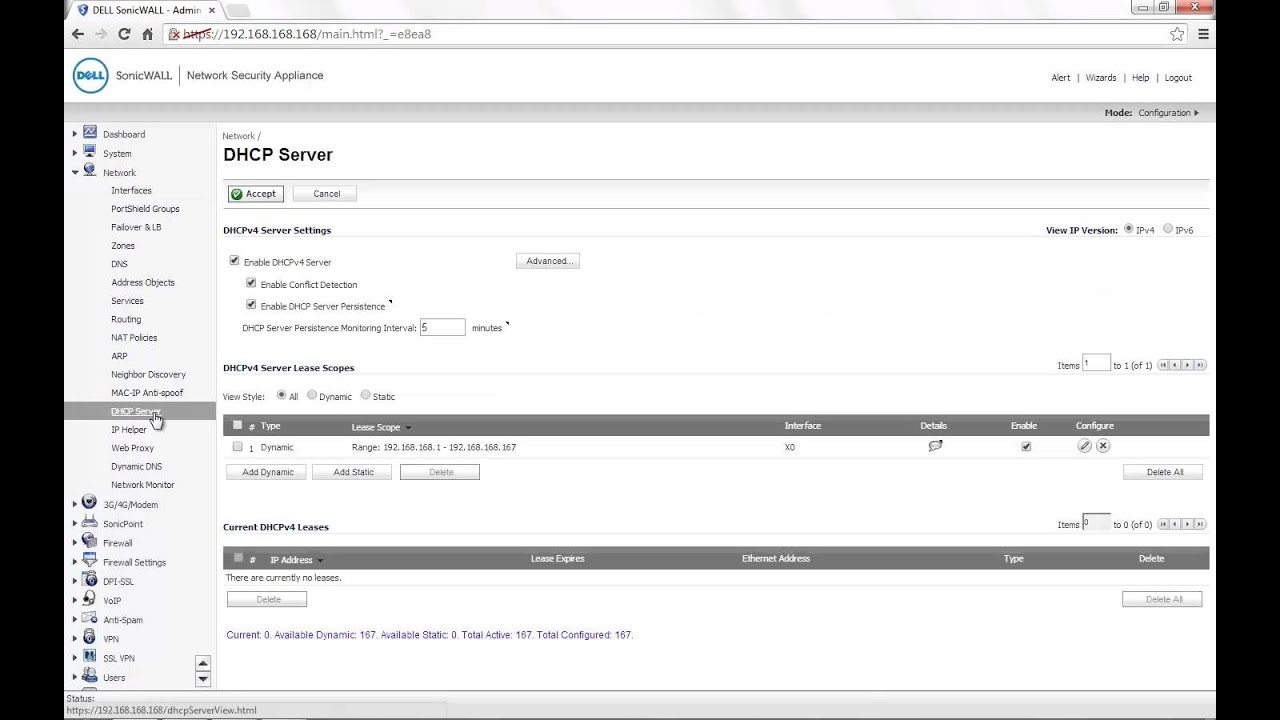1280x720 pixels.
Task: Expand the 3G/4G/Modem tree arrow
Action: click(75, 504)
